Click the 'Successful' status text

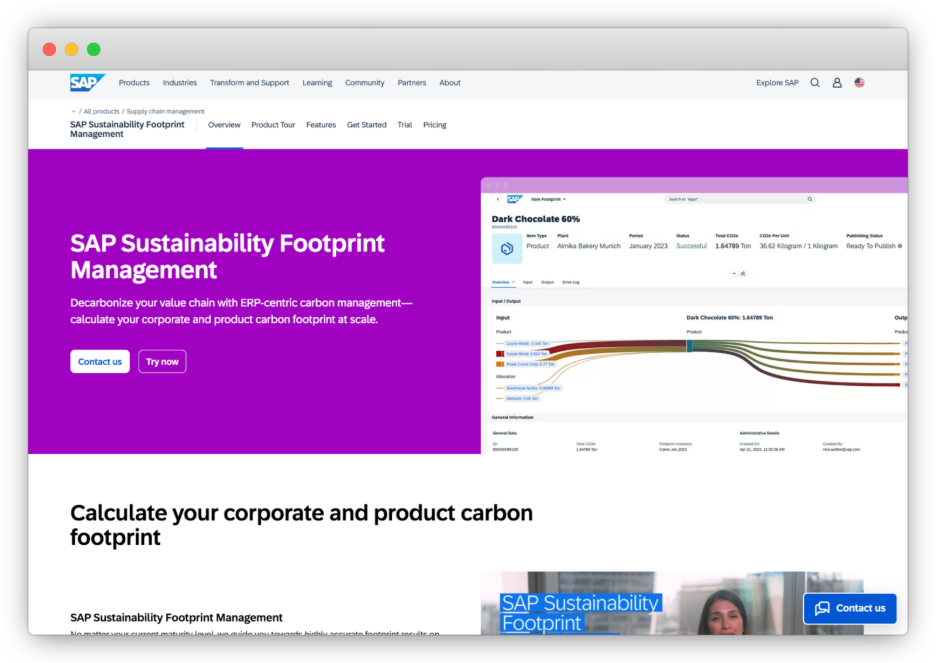point(691,246)
